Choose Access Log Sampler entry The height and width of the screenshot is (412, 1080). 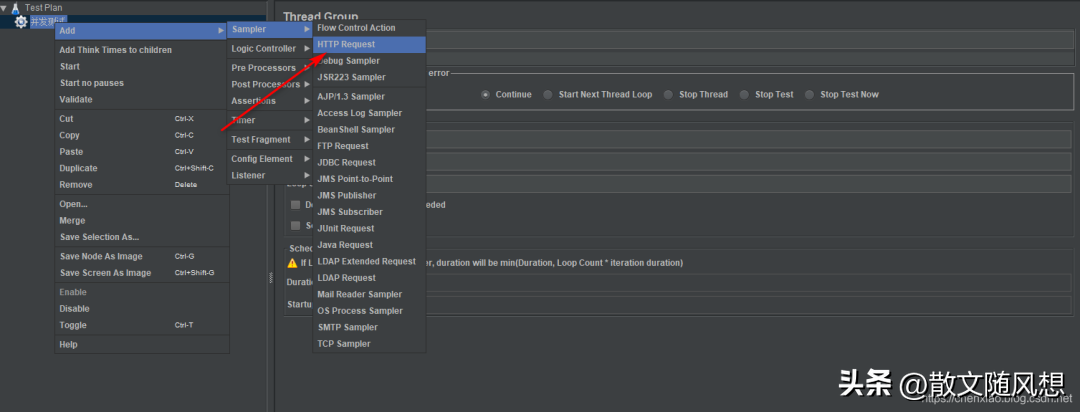coord(369,113)
